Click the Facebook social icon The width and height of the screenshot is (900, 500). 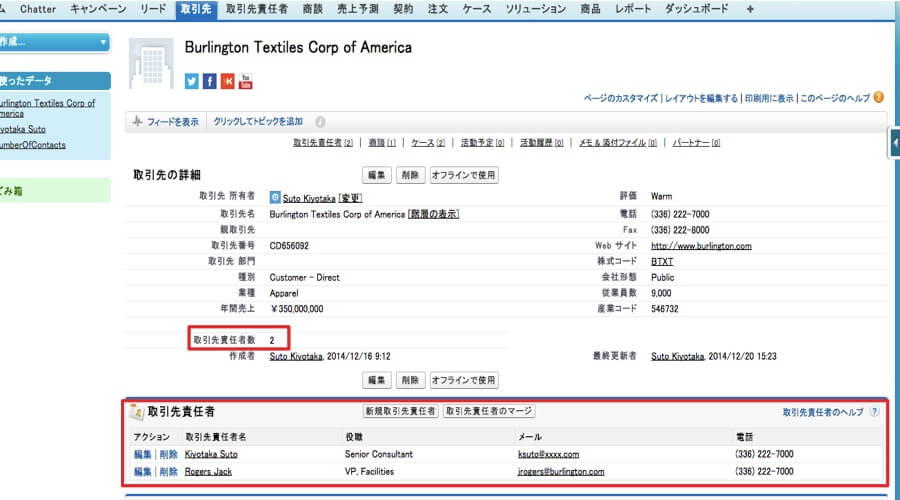[210, 81]
